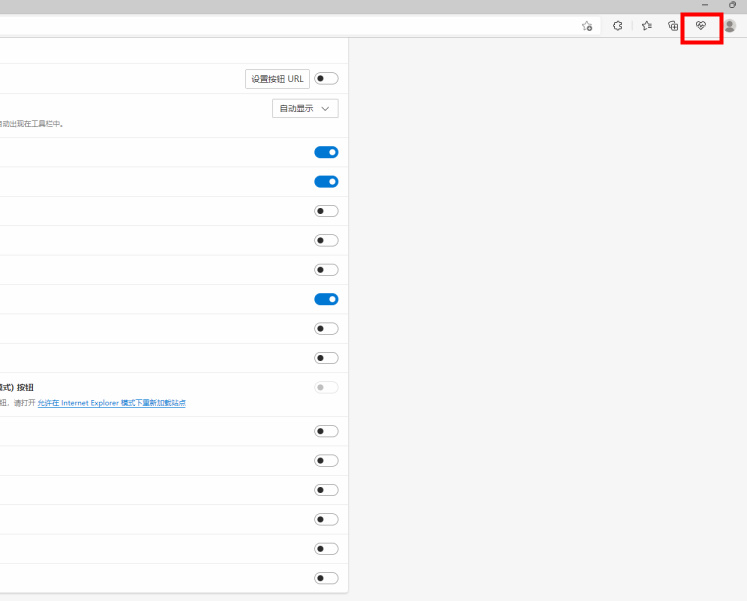Viewport: 747px width, 601px height.
Task: Click the heart-pulse Browser essentials icon
Action: click(x=701, y=26)
